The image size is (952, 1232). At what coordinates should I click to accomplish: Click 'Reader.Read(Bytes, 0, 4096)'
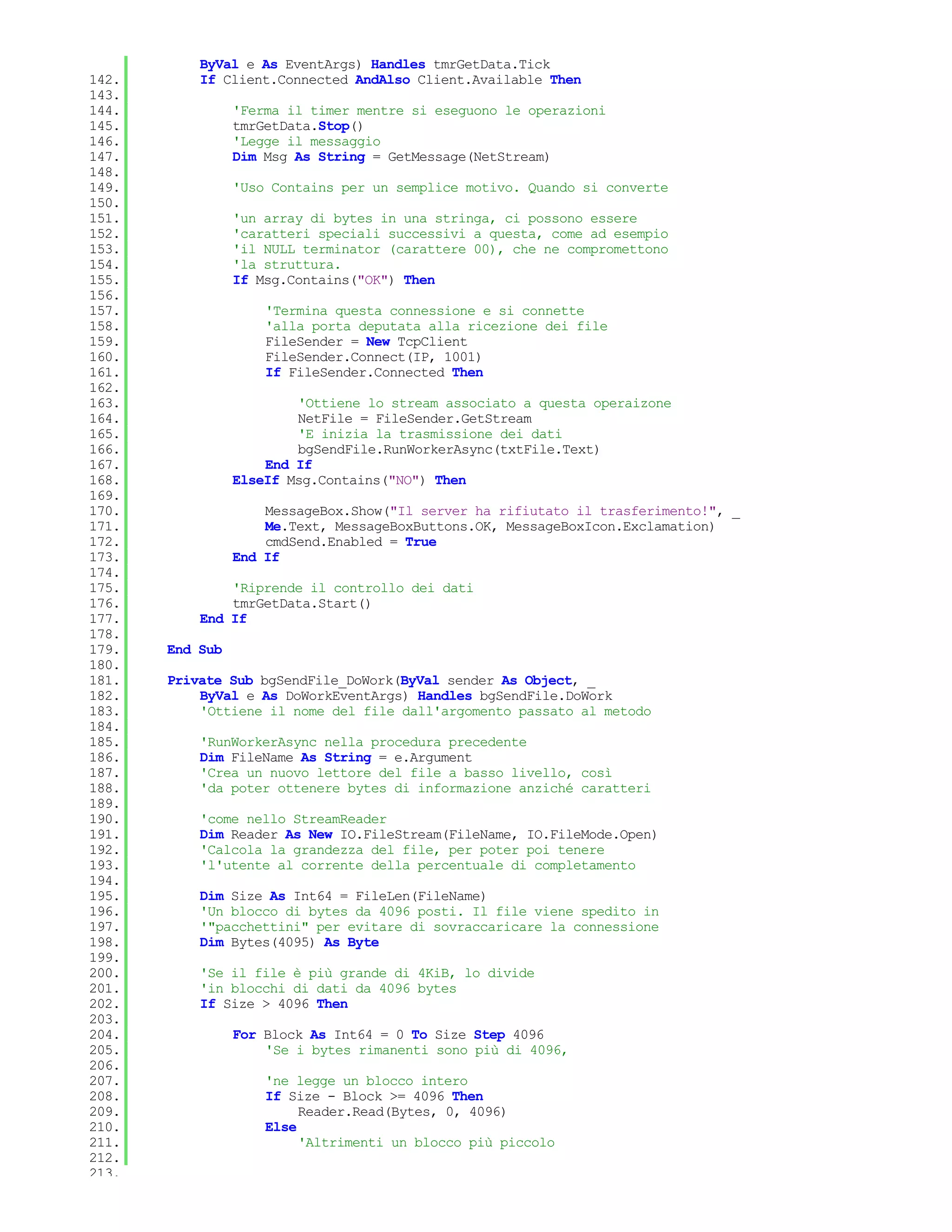(402, 1112)
